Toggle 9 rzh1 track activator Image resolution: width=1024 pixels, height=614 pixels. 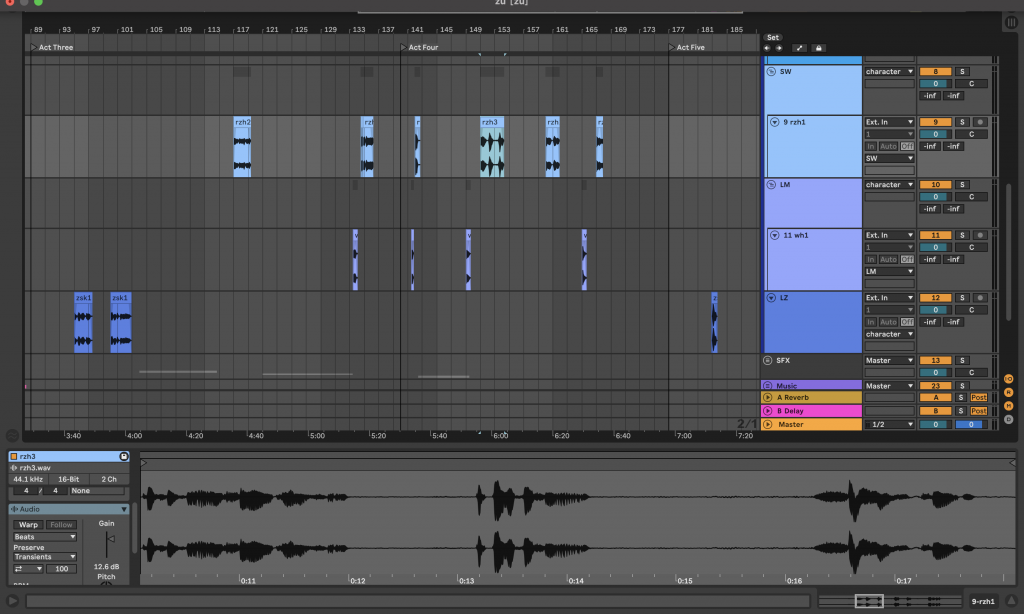935,122
